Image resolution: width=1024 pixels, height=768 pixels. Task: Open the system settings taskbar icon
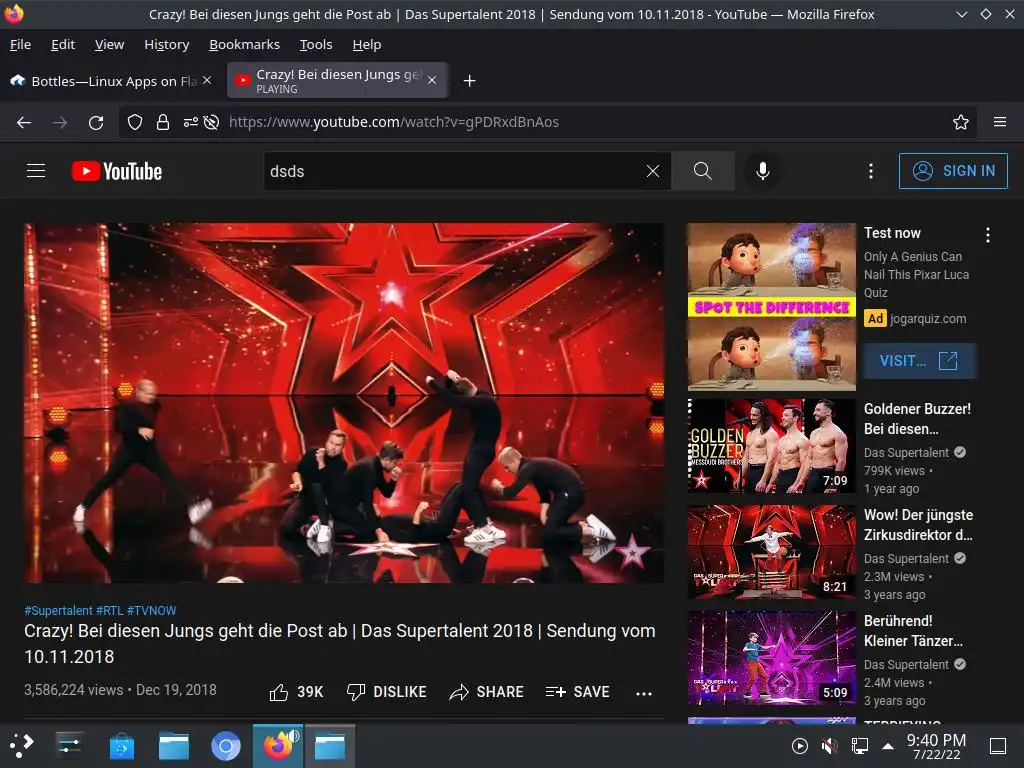(69, 746)
